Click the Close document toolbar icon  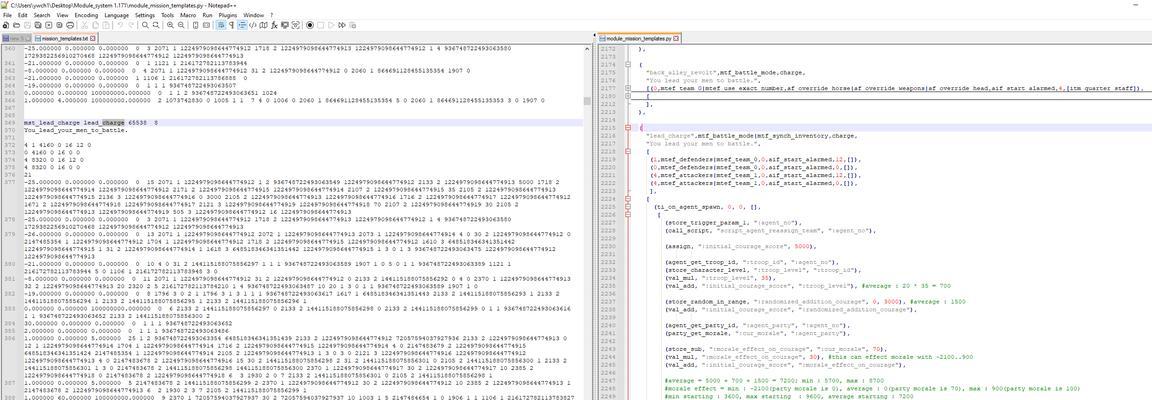pos(48,24)
